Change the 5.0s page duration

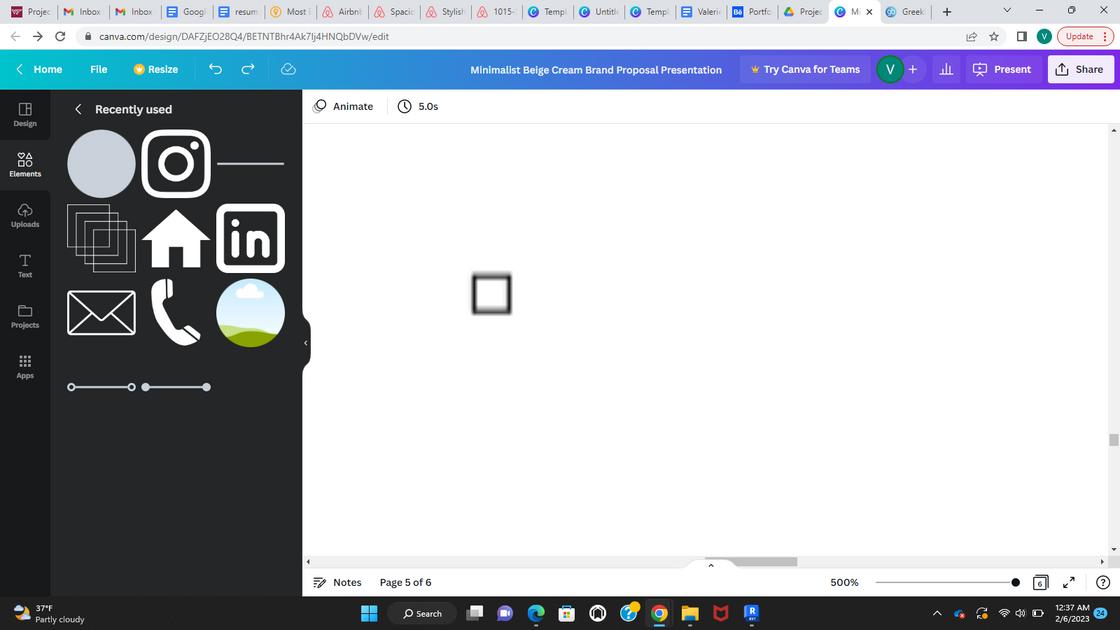coord(418,106)
